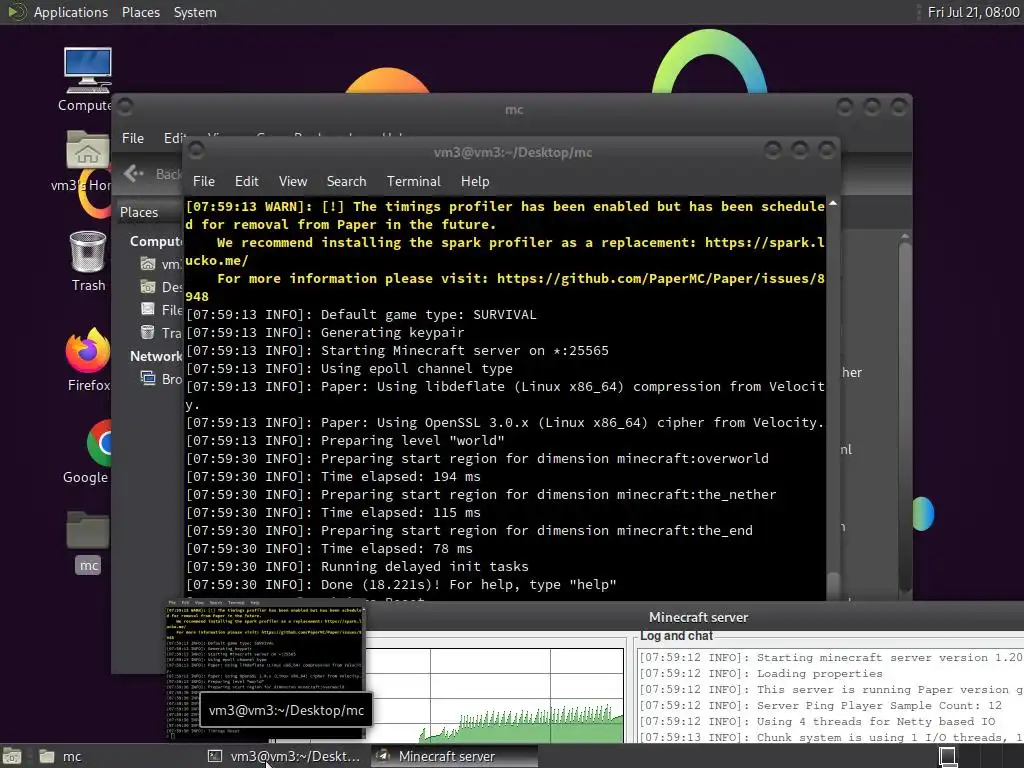Click the show desktop icon in bottom panel
The image size is (1024, 768).
12,756
